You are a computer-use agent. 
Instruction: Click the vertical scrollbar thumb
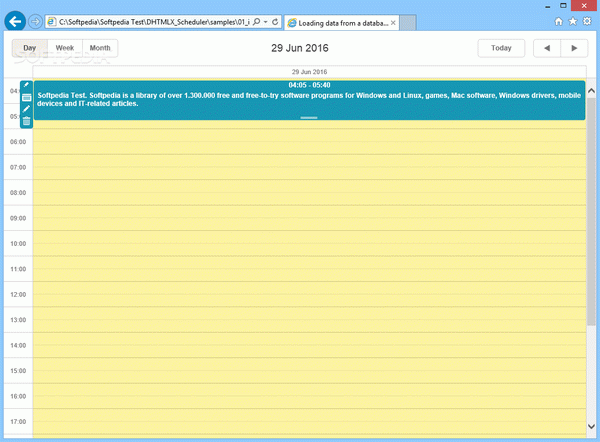591,210
